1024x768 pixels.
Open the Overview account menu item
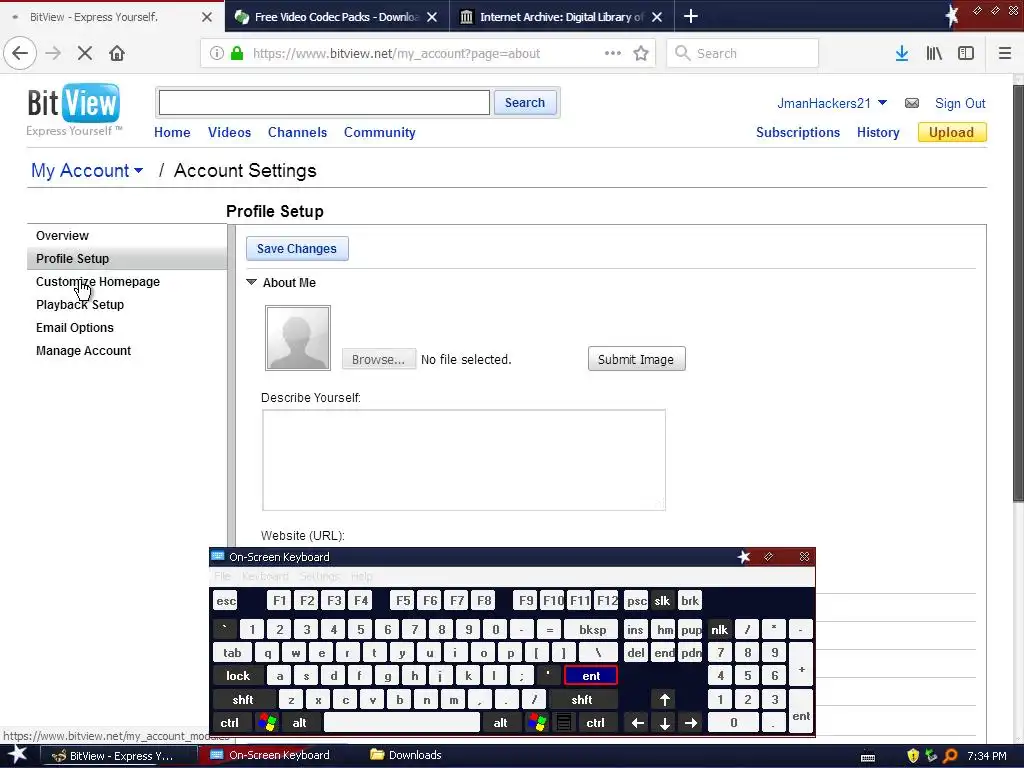tap(62, 236)
